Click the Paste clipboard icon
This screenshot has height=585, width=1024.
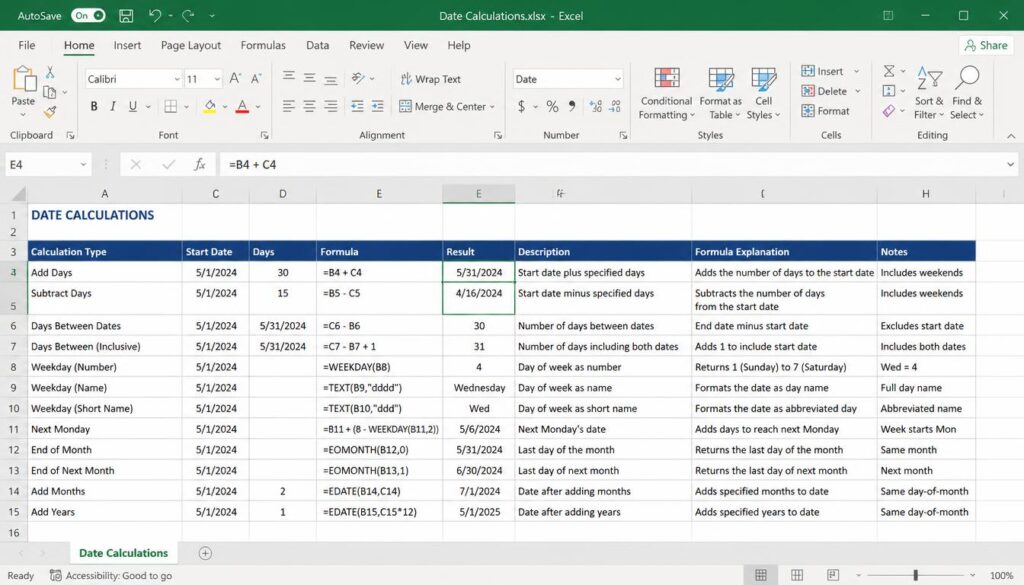pos(24,79)
